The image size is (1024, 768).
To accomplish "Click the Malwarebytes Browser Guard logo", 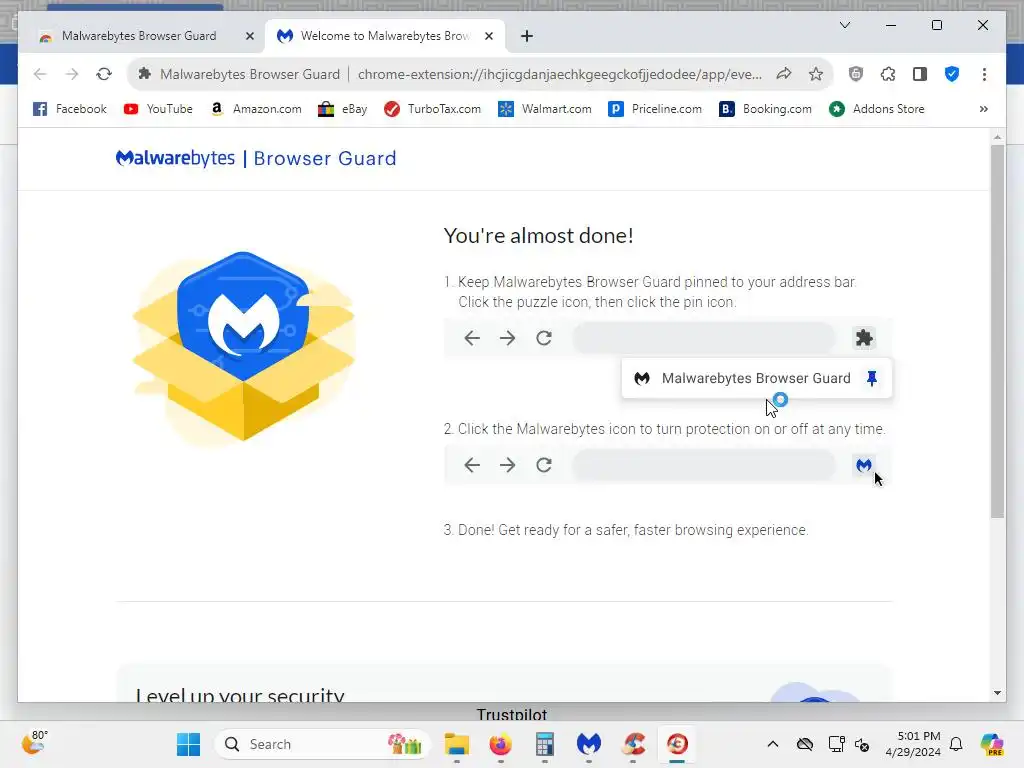I will [x=256, y=158].
